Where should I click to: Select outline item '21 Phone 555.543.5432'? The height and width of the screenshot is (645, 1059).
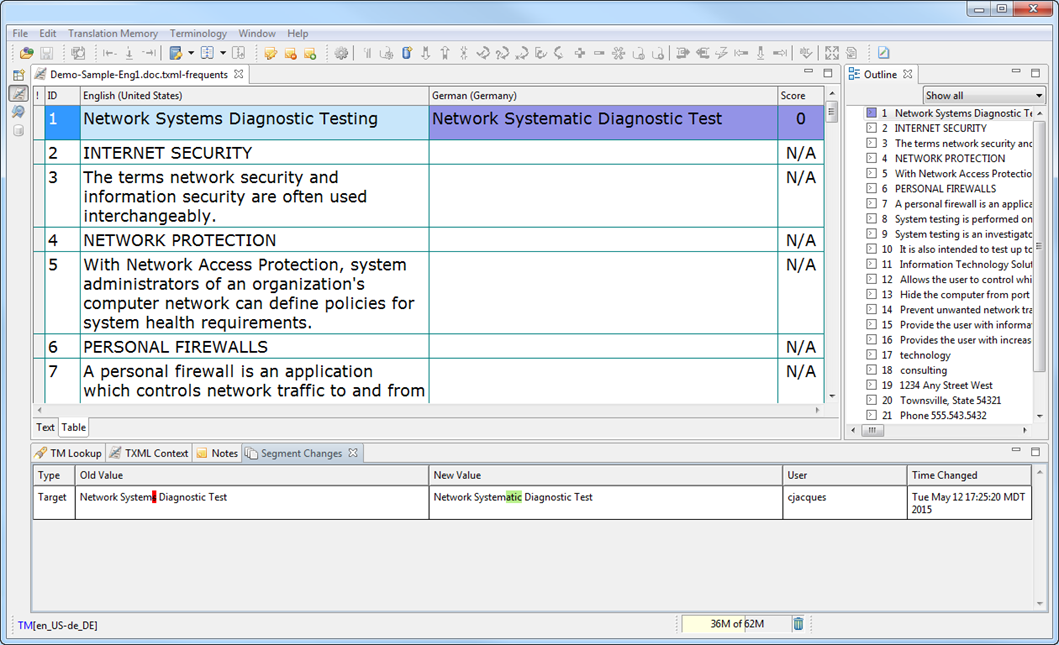pyautogui.click(x=933, y=415)
